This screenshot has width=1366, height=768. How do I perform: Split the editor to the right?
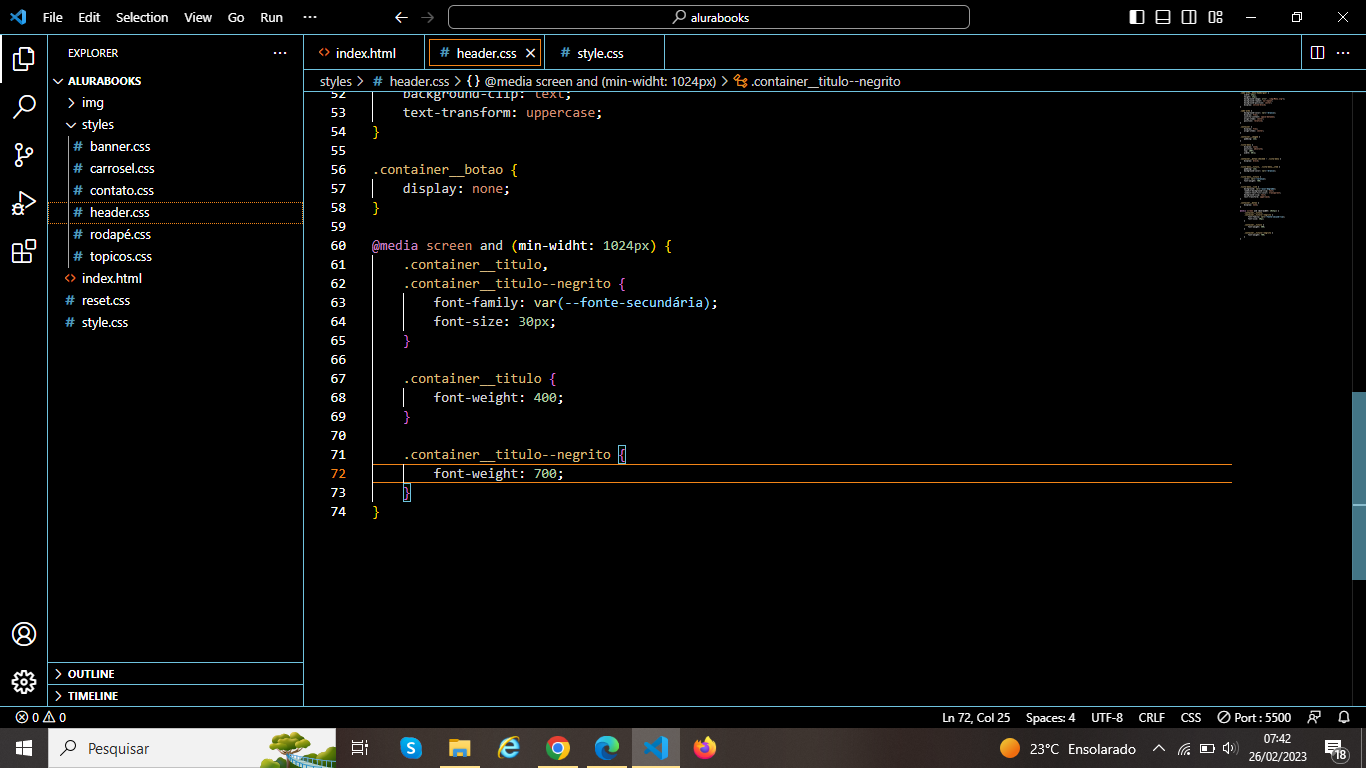pyautogui.click(x=1317, y=52)
